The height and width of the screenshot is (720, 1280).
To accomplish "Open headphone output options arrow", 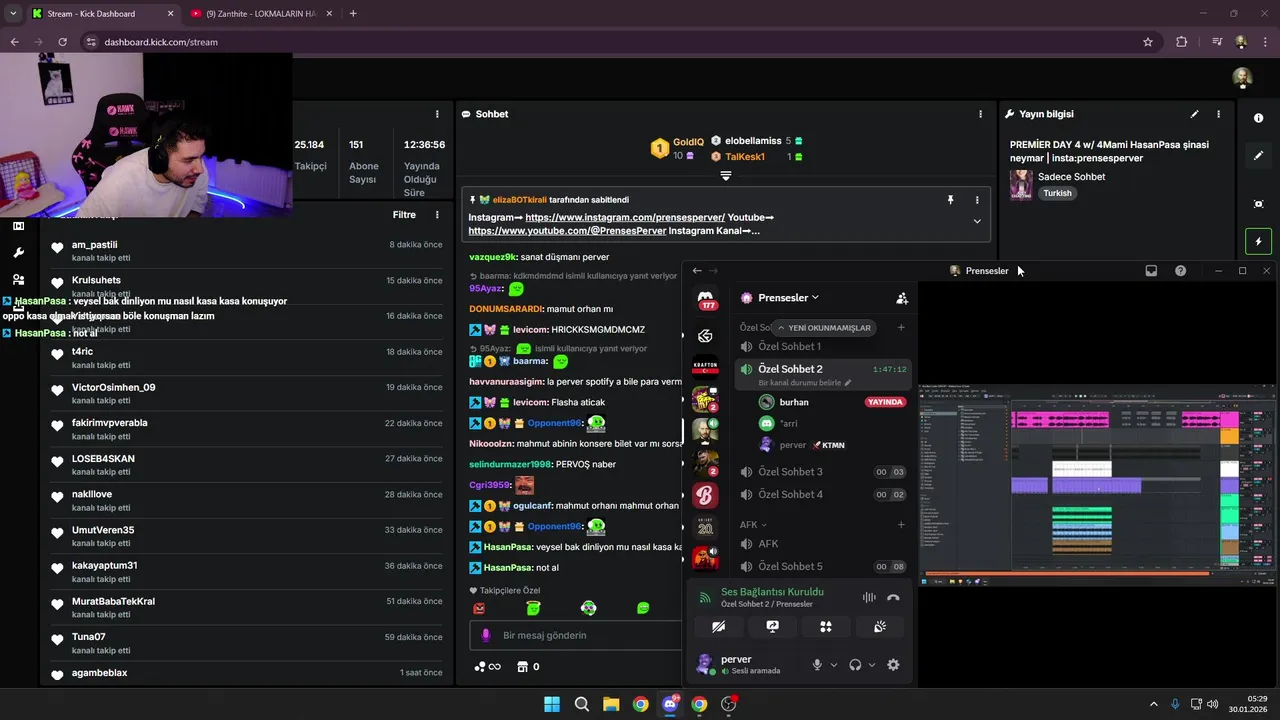I will pyautogui.click(x=872, y=665).
